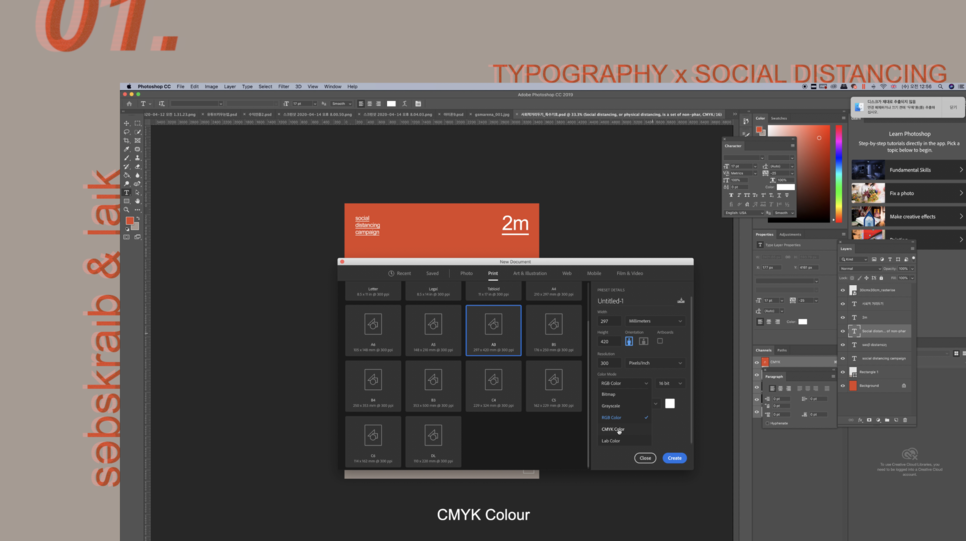Toggle visibility of the CMYK channel

tap(757, 362)
